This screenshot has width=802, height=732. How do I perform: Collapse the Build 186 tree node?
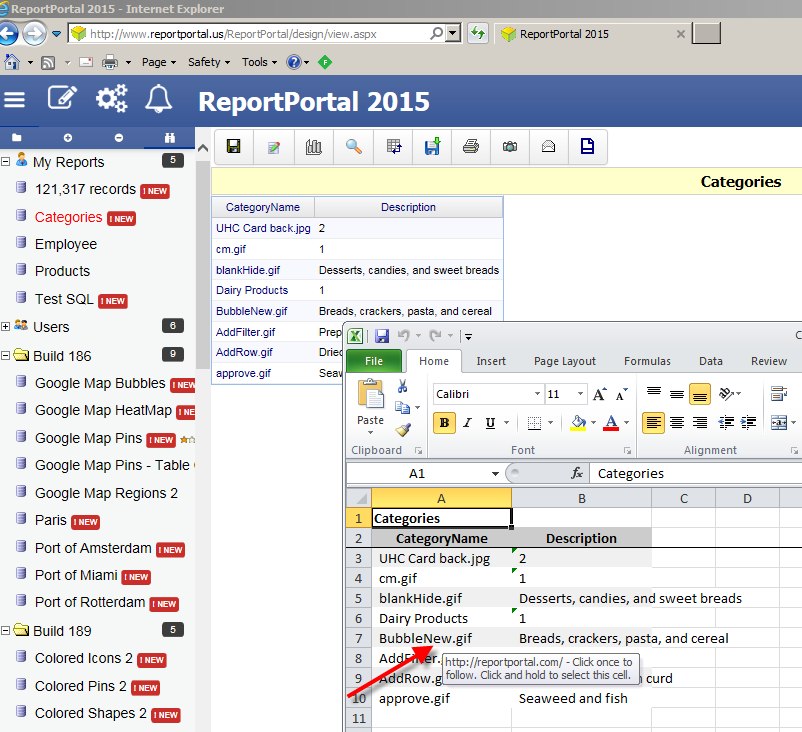pyautogui.click(x=6, y=356)
